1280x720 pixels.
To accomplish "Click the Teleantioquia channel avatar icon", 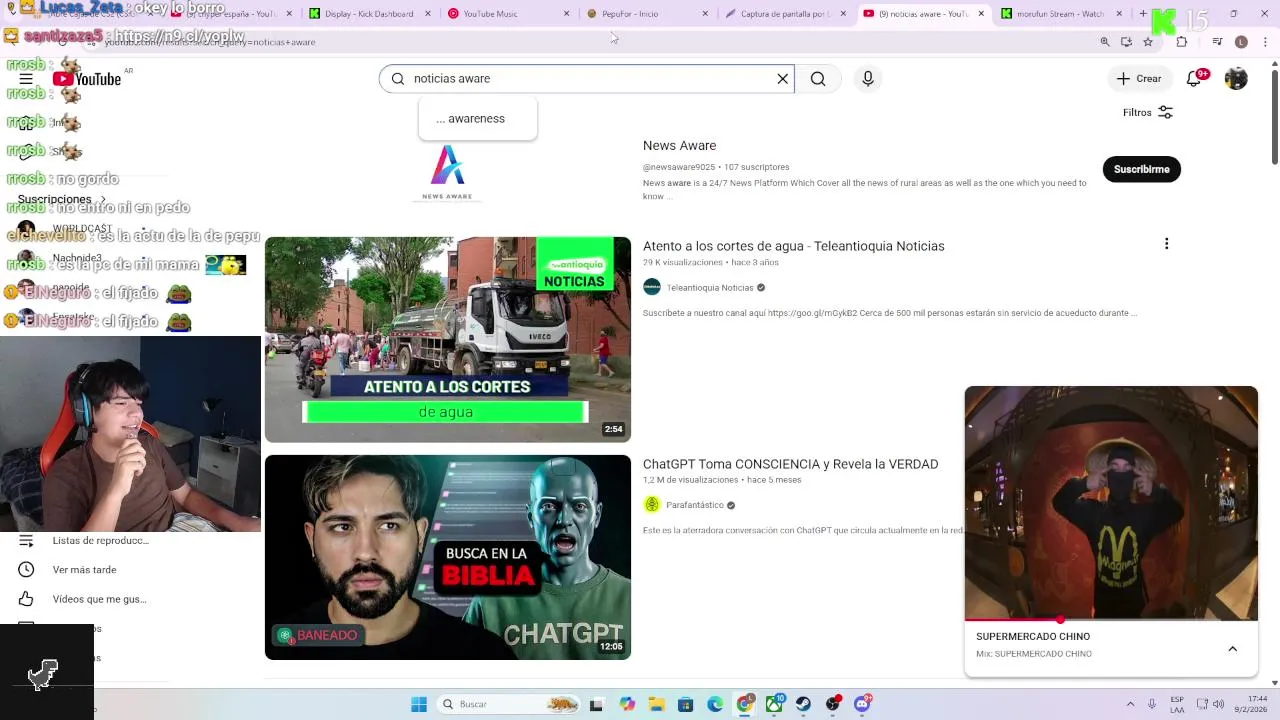I will pyautogui.click(x=652, y=287).
